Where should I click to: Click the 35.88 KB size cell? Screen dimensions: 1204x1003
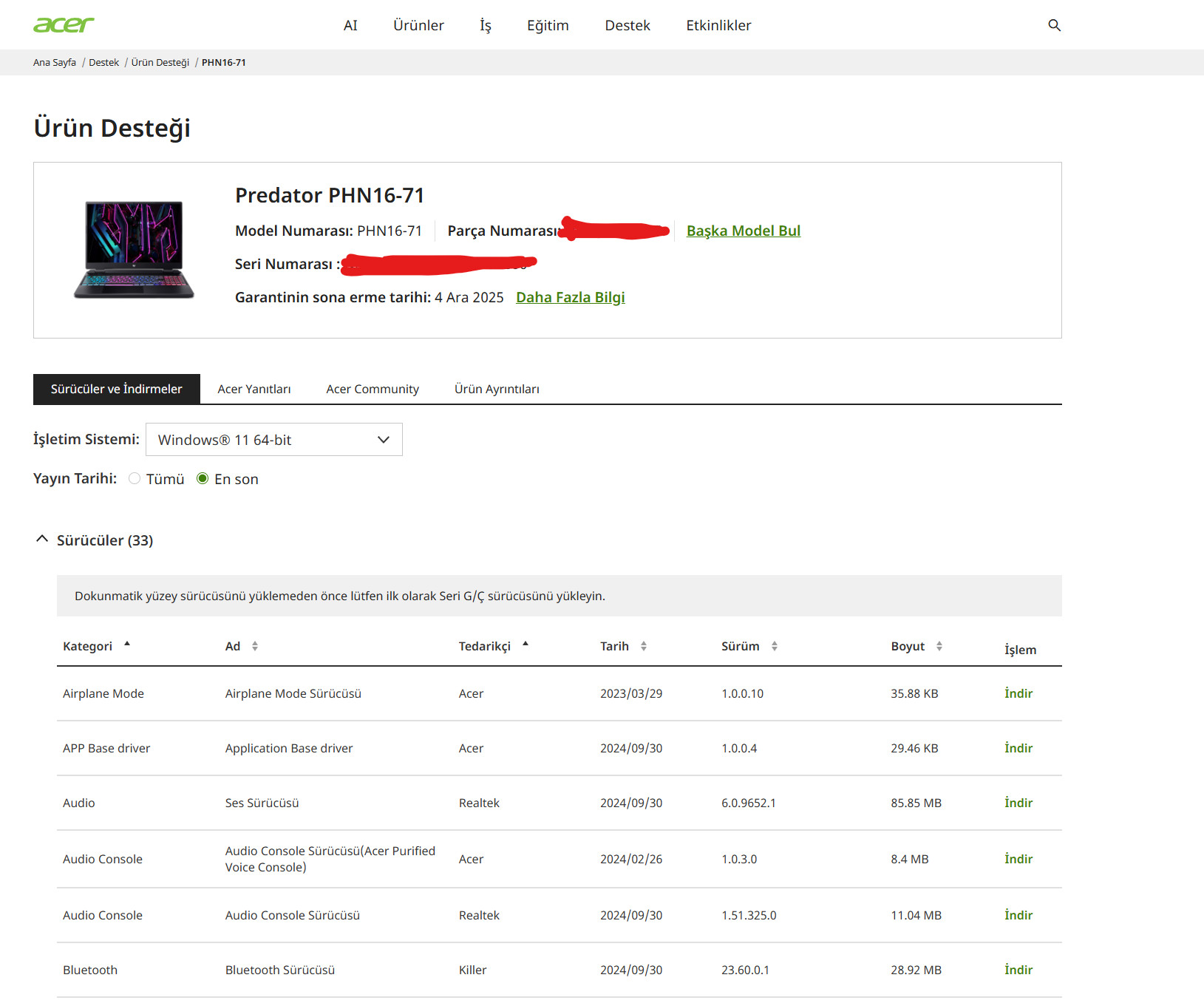914,693
